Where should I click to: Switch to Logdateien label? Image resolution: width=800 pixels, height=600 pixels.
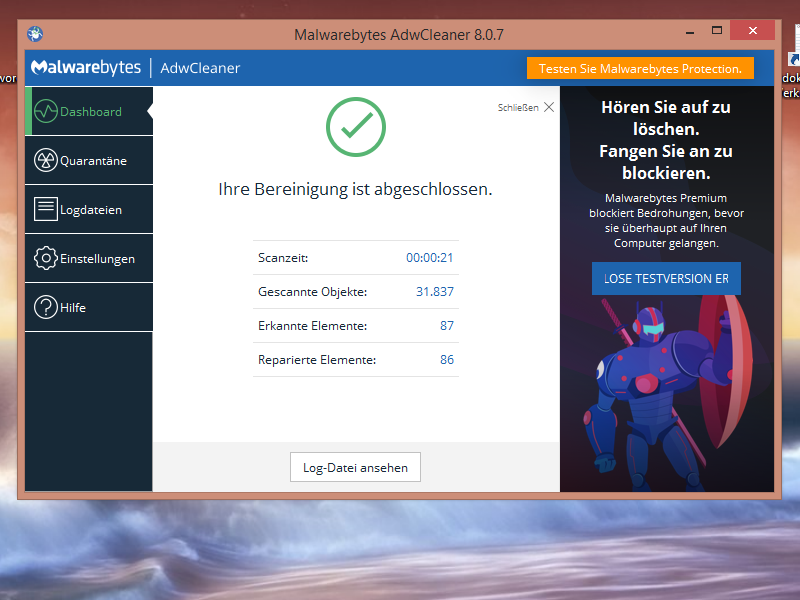[x=91, y=210]
